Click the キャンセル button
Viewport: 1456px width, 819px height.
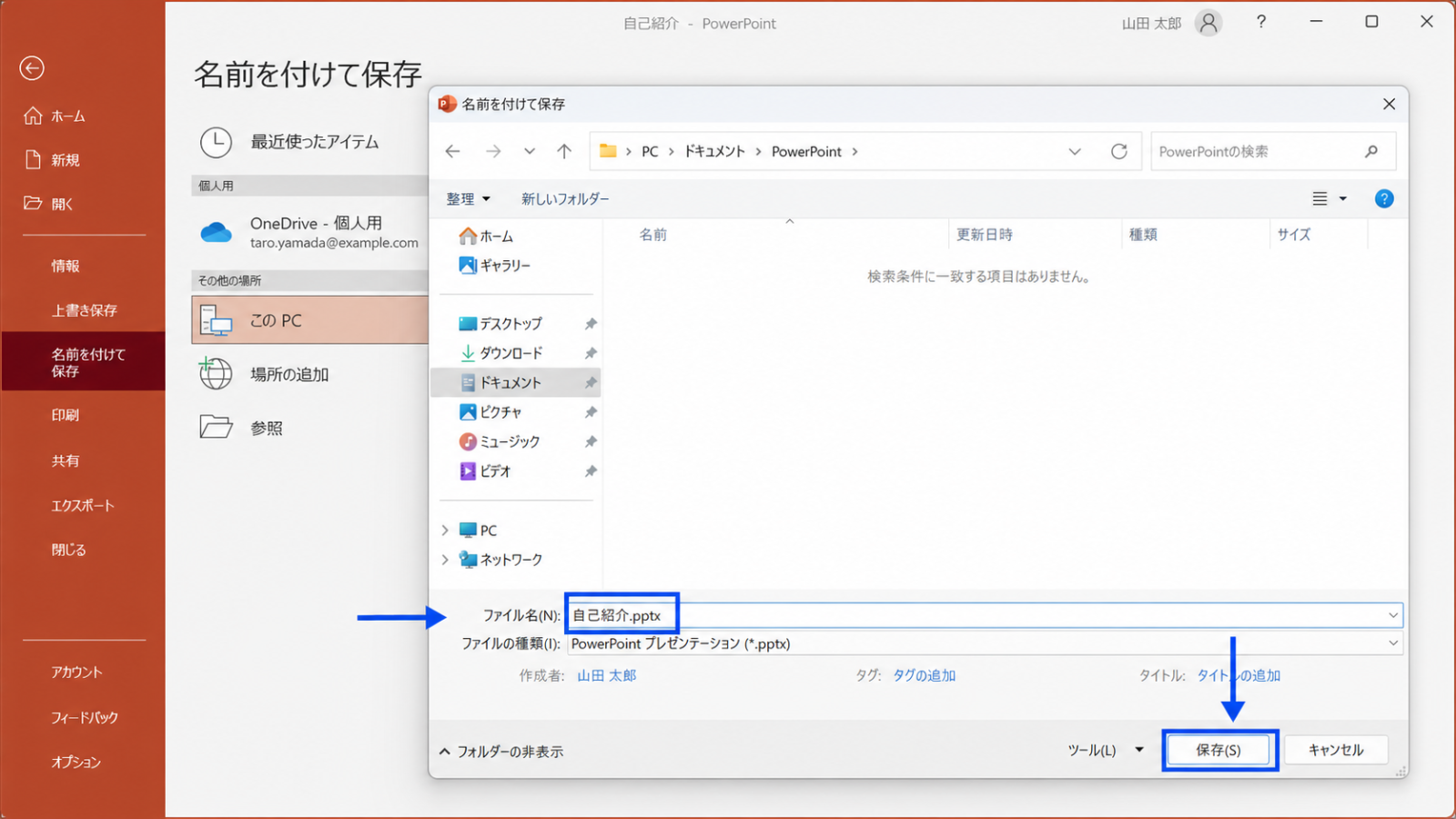[x=1336, y=750]
